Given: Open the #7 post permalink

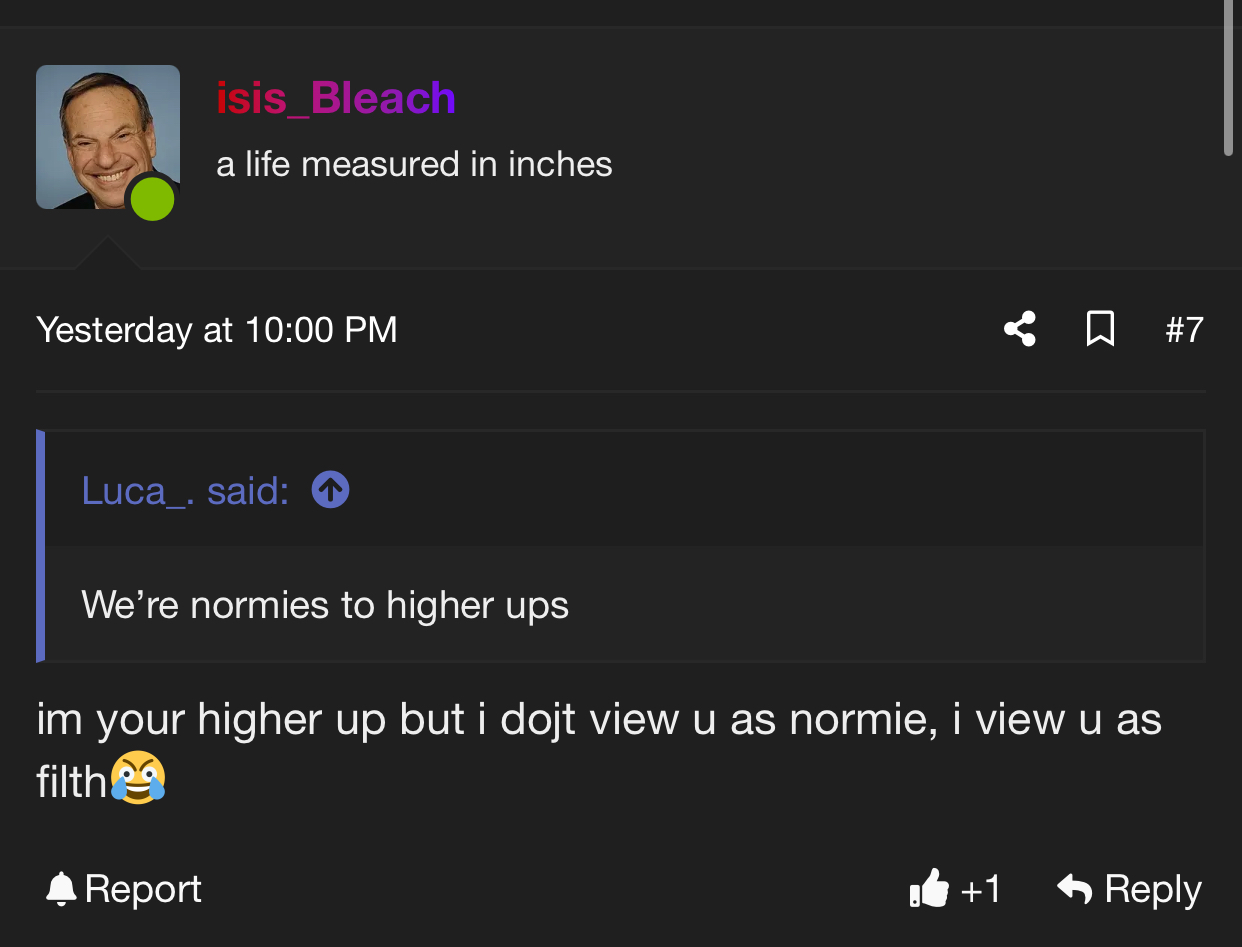Looking at the screenshot, I should point(1185,329).
